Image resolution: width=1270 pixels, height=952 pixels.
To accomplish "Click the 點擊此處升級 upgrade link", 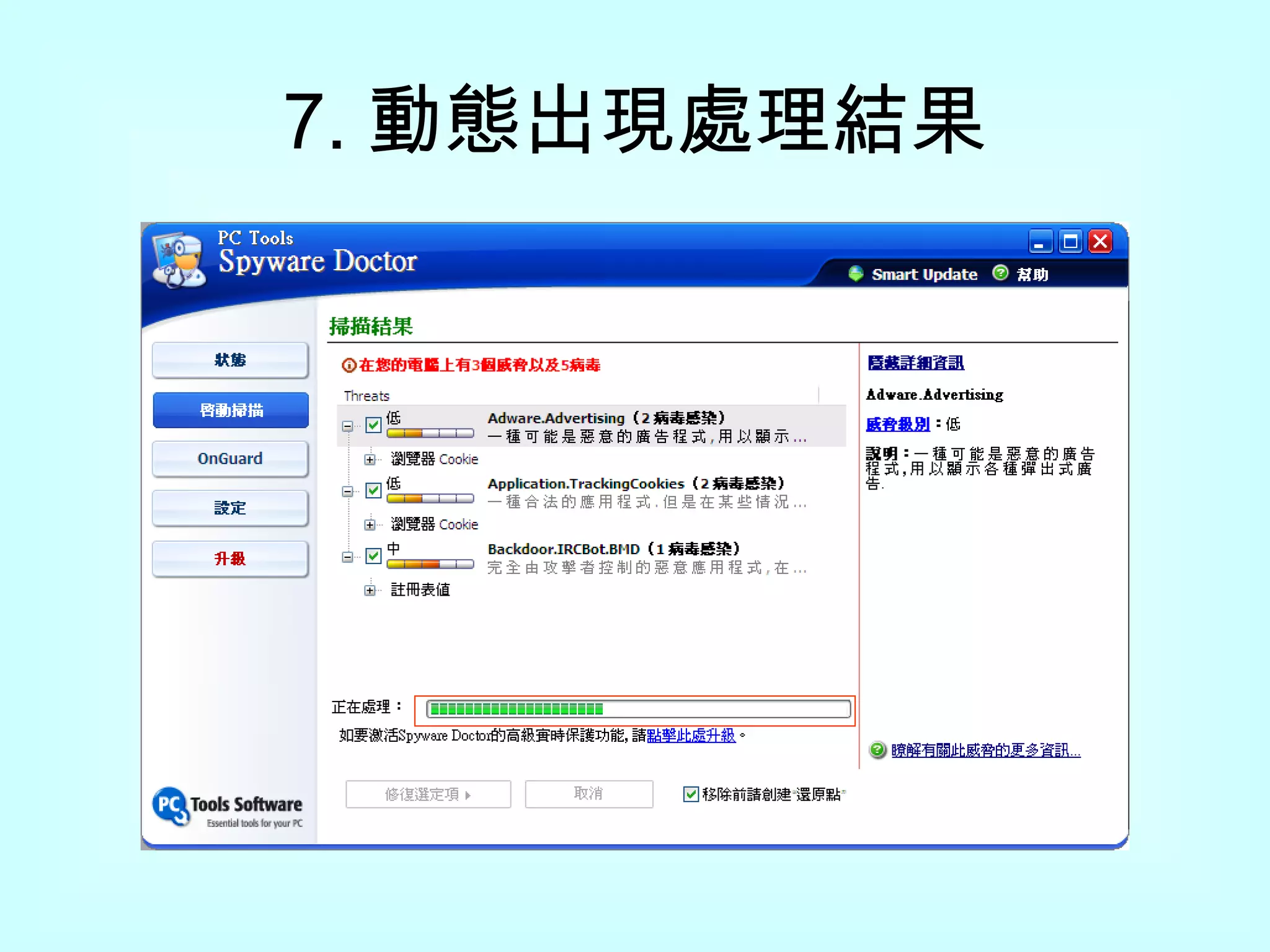I will pyautogui.click(x=691, y=736).
